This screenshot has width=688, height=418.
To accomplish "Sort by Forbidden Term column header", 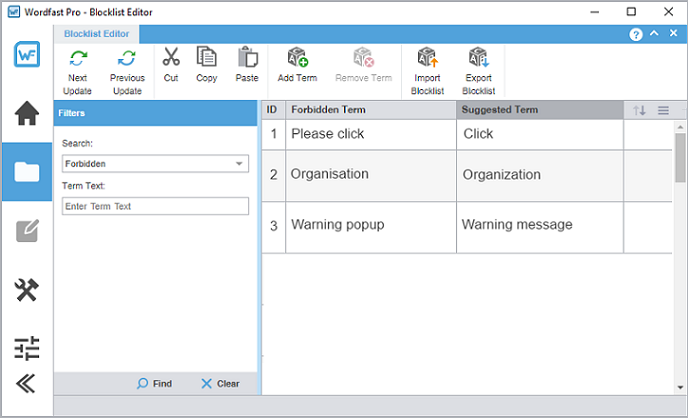I will pyautogui.click(x=370, y=110).
